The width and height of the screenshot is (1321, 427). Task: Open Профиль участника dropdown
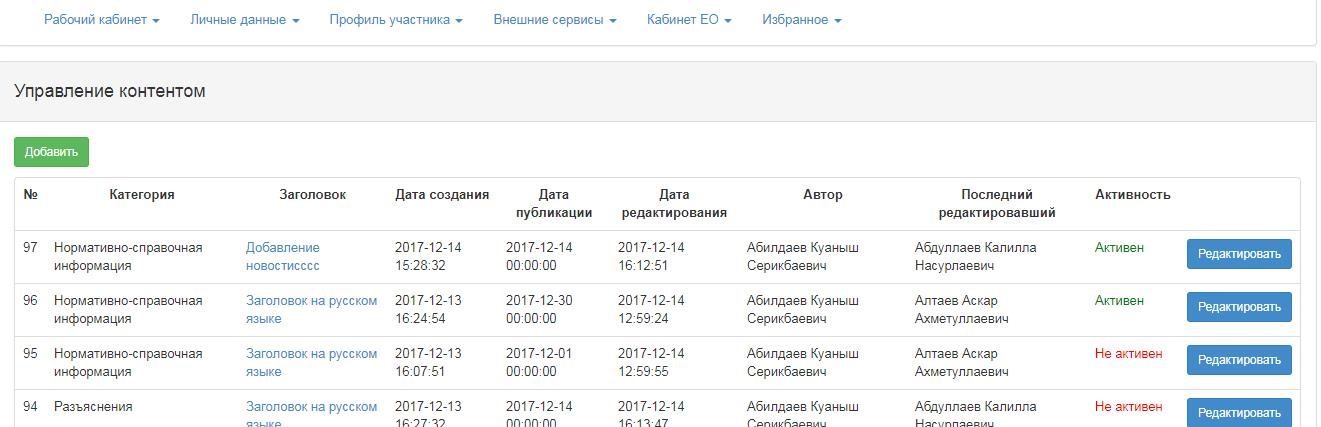[x=395, y=20]
